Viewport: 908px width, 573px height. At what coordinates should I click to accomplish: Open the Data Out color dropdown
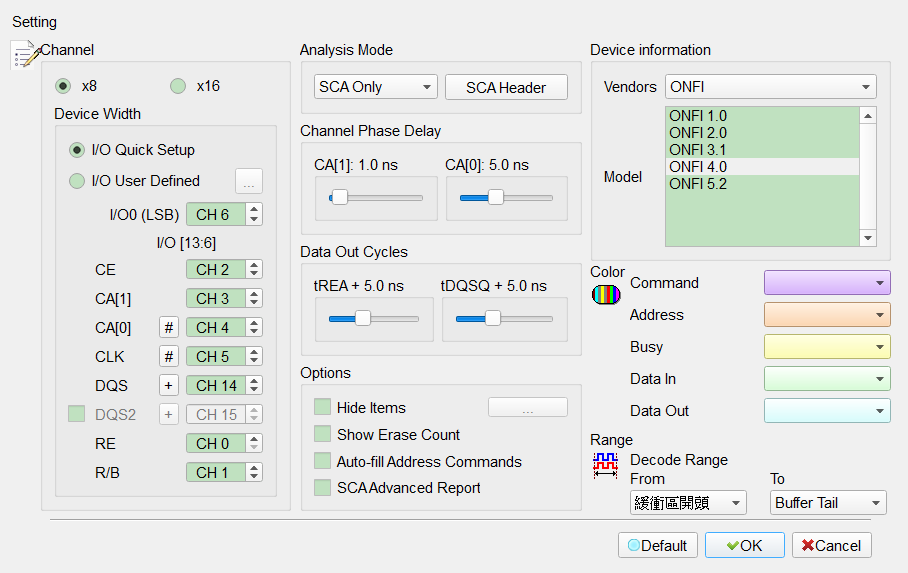(x=827, y=410)
